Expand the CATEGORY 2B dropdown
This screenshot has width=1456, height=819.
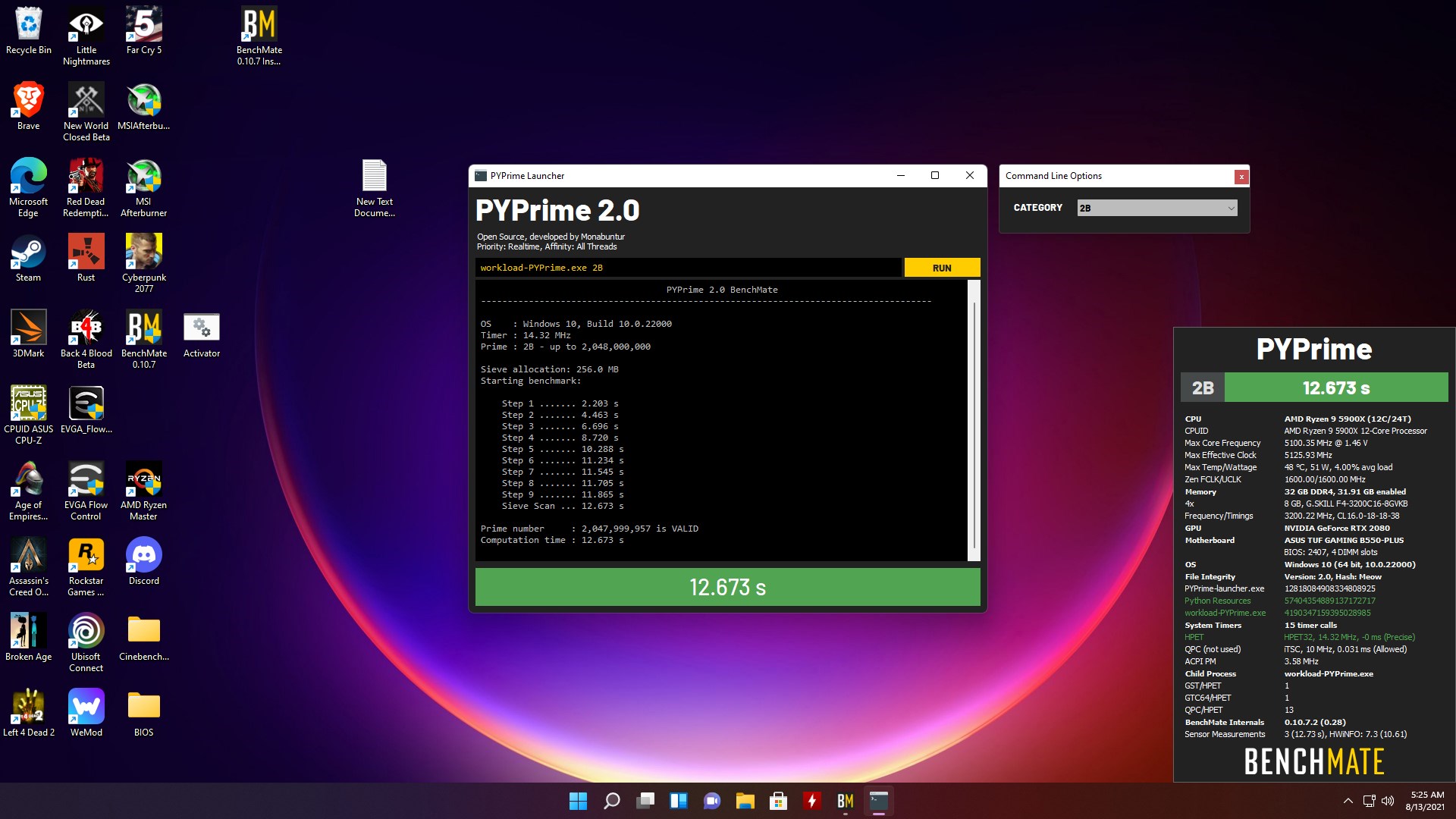coord(1157,208)
